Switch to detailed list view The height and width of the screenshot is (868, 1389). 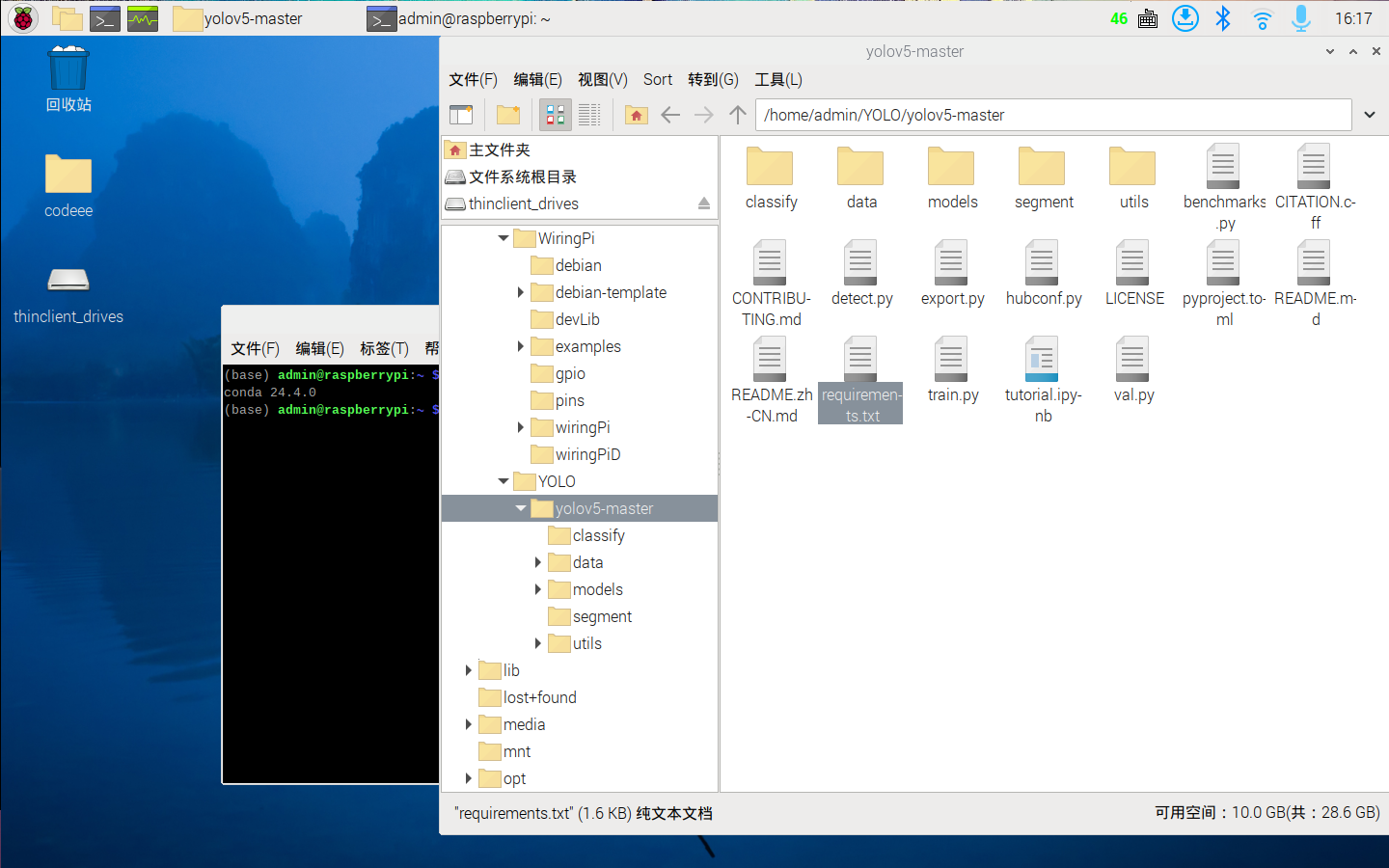pyautogui.click(x=589, y=115)
